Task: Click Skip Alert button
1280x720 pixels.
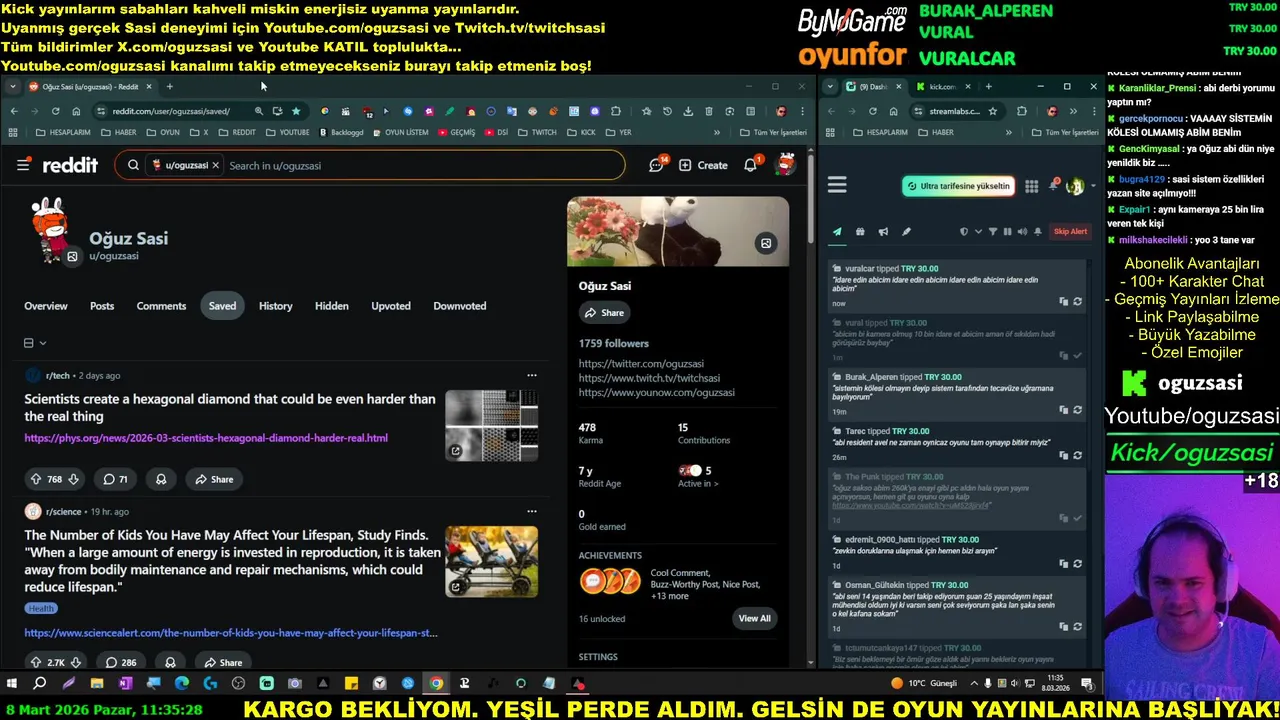Action: 1070,232
